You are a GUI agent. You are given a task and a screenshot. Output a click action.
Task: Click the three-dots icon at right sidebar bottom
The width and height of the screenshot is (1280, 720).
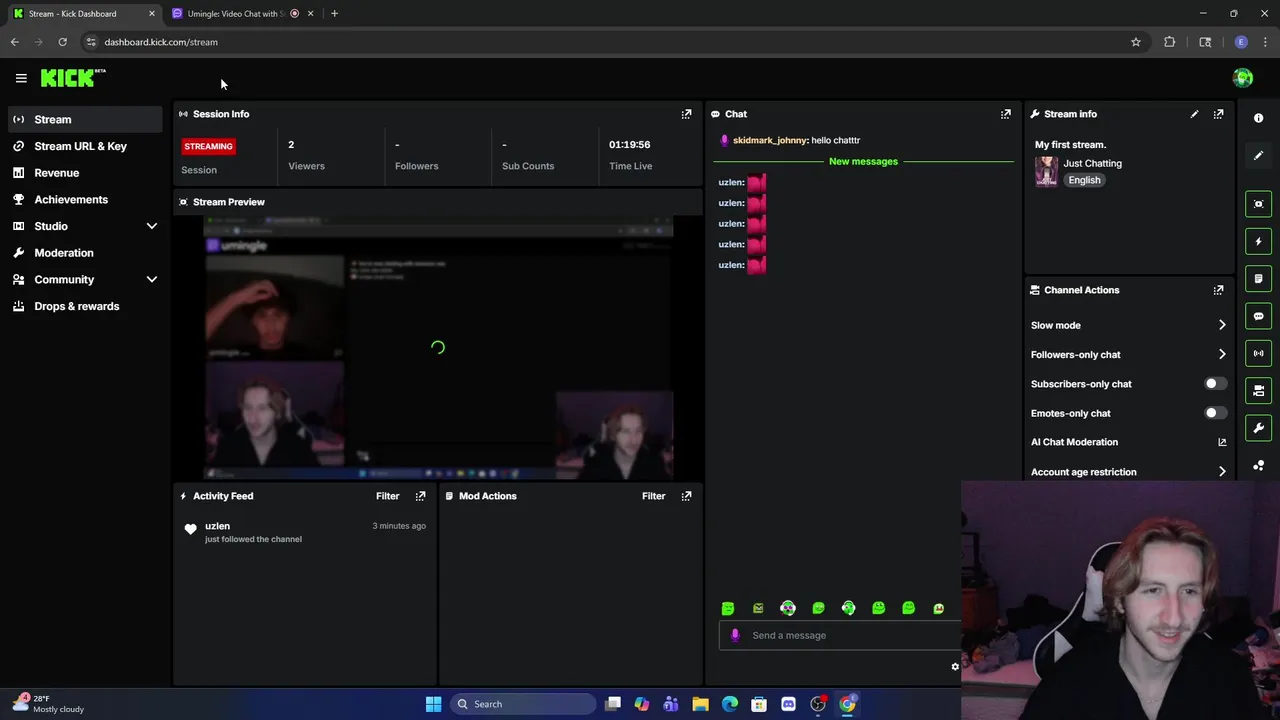point(1259,465)
